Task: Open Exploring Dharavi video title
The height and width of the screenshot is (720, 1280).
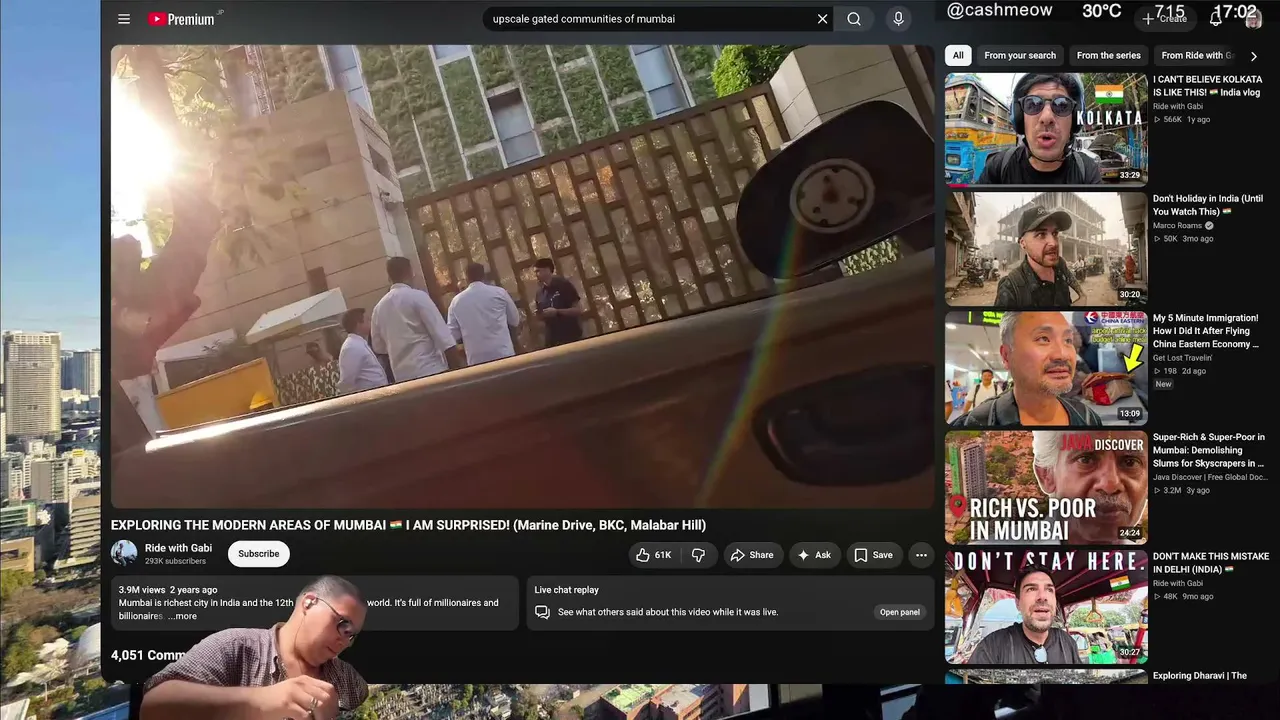Action: click(x=1200, y=676)
